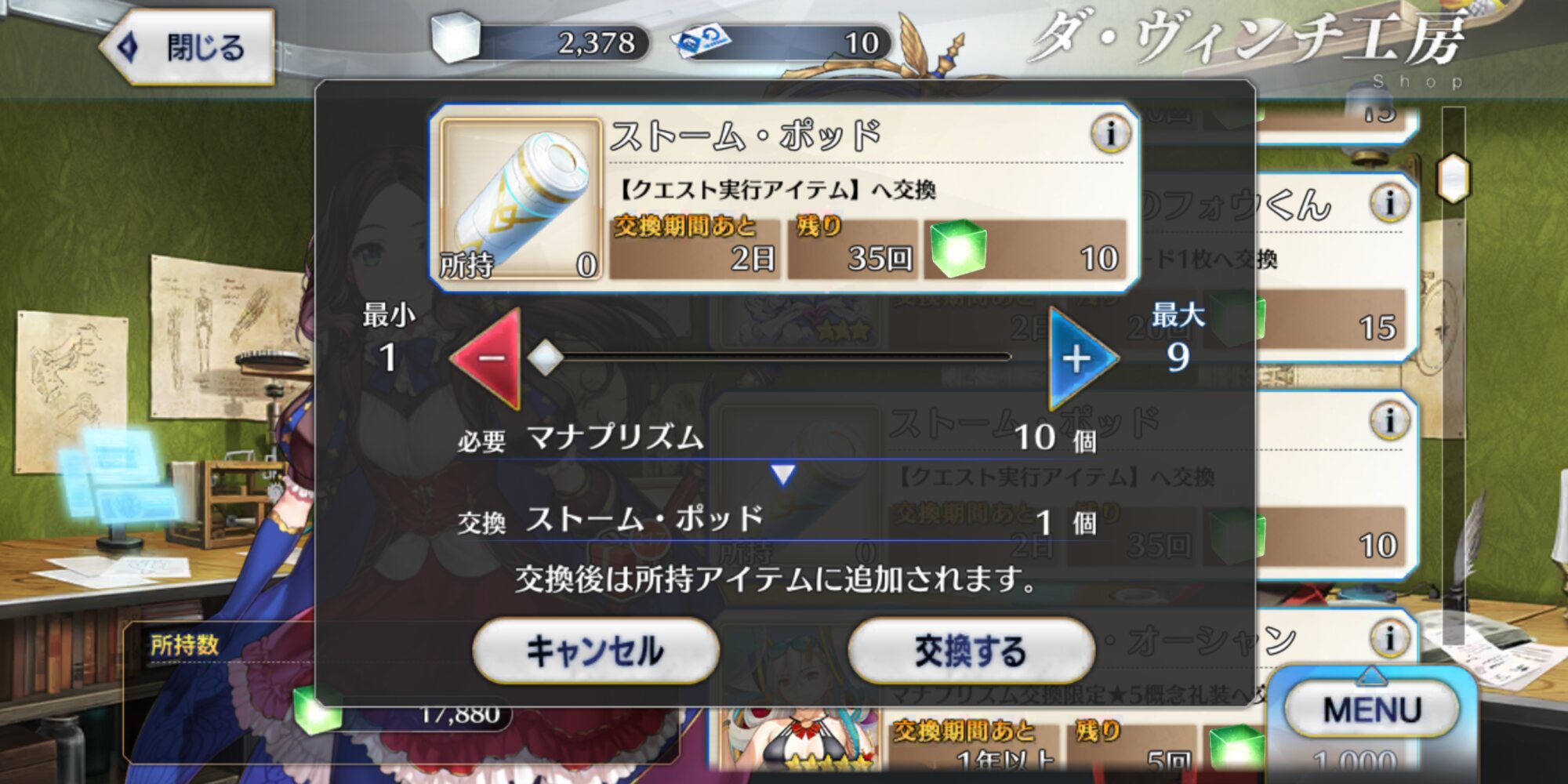1568x784 pixels.
Task: Cancel the exchange with キャンセル
Action: point(595,651)
